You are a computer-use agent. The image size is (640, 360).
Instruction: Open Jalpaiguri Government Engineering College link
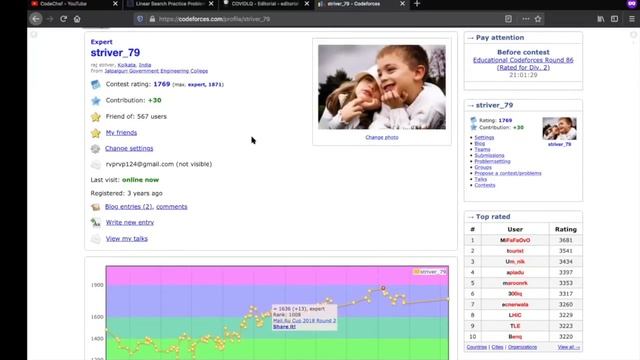tap(156, 71)
